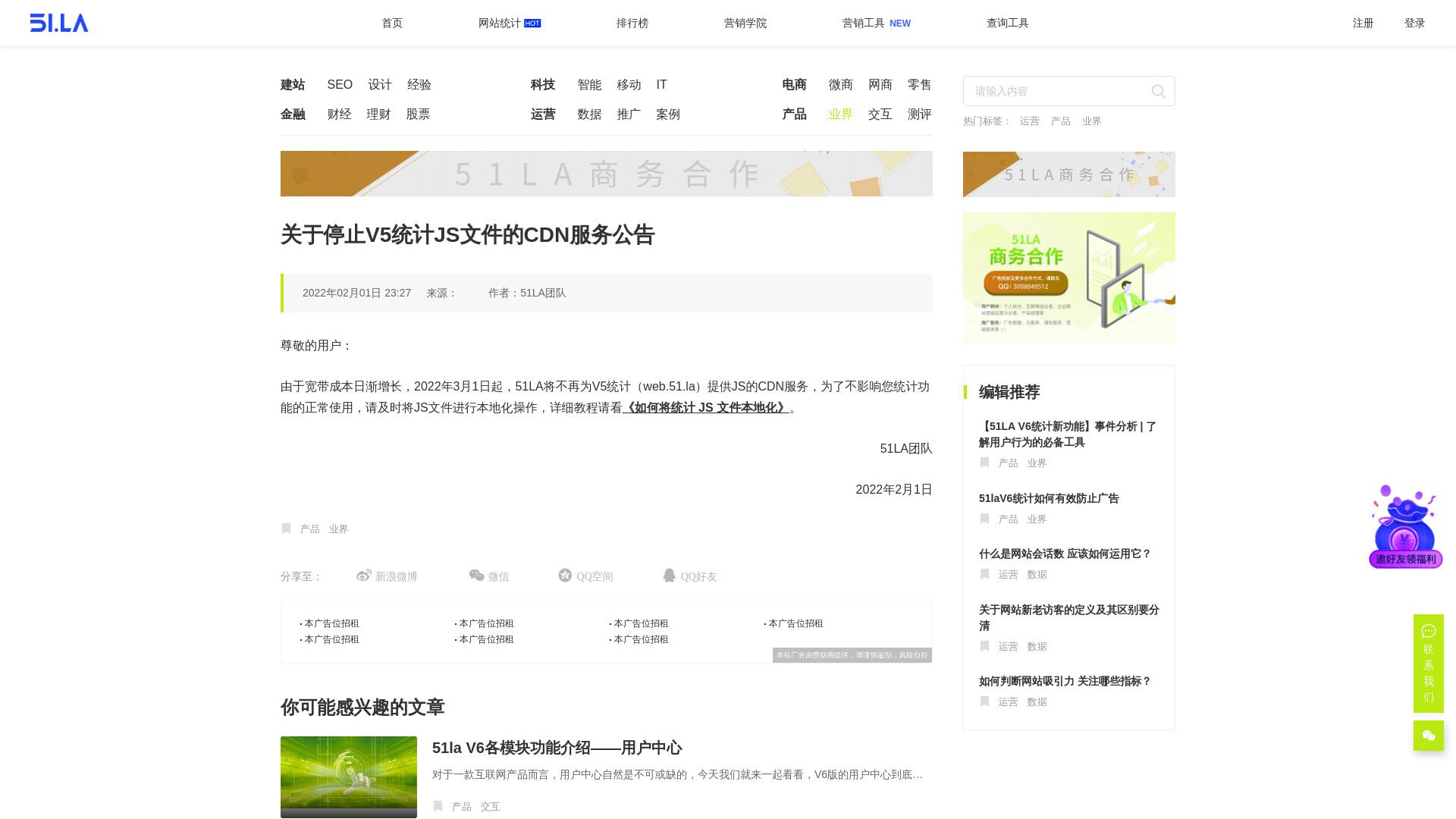Share via the QQ Zone star icon
Image resolution: width=1456 pixels, height=819 pixels.
pos(565,576)
